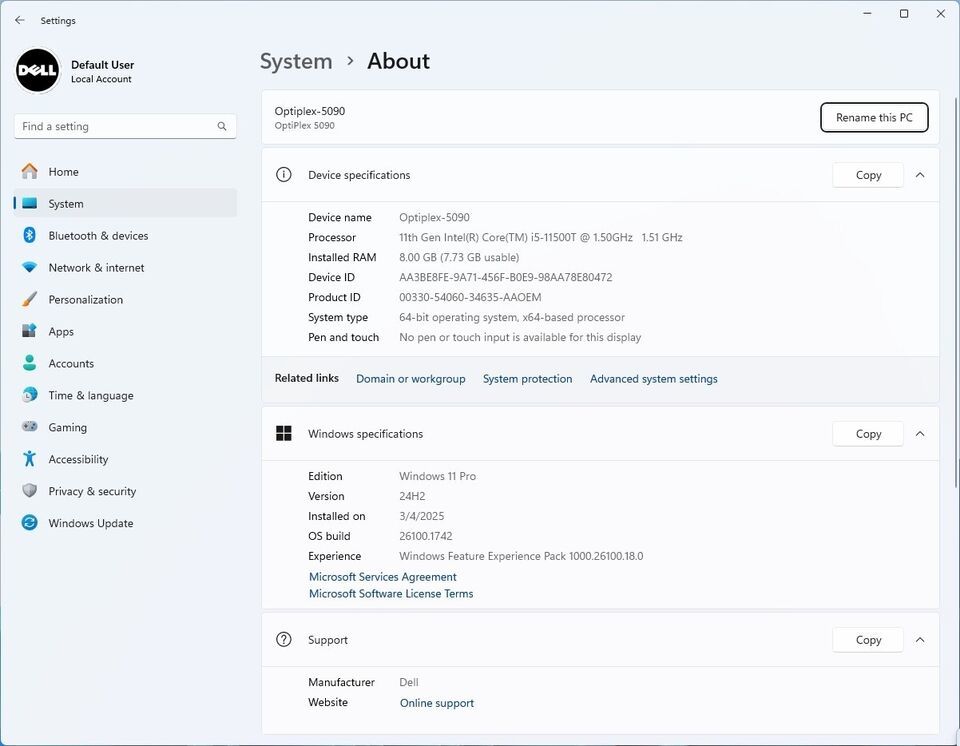Click the Time & language globe icon
This screenshot has width=960, height=746.
(x=29, y=395)
